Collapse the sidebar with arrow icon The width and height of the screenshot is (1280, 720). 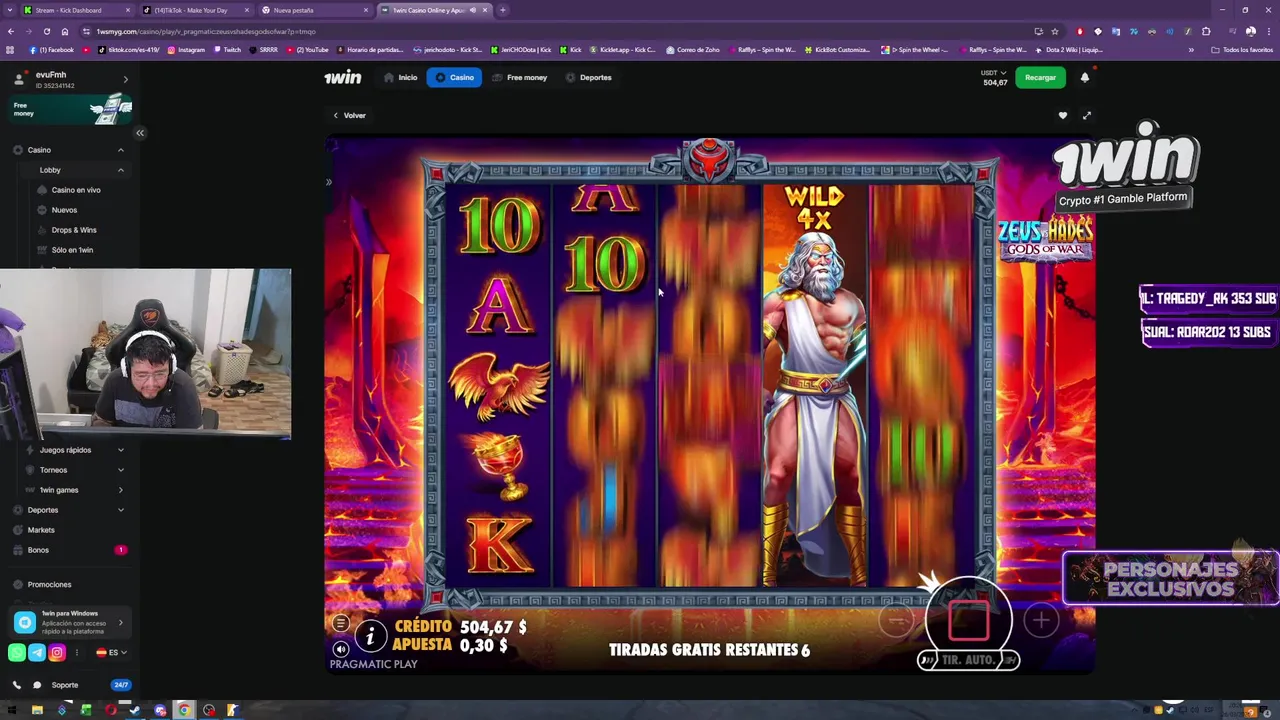coord(140,132)
